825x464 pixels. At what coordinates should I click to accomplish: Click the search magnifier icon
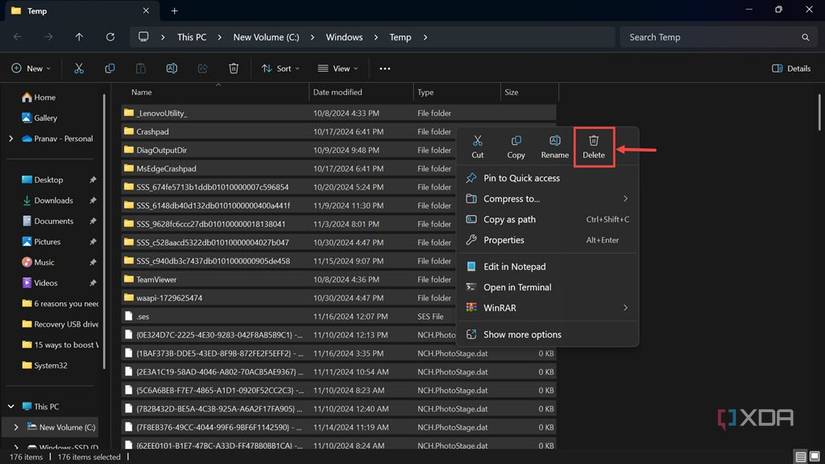[806, 37]
